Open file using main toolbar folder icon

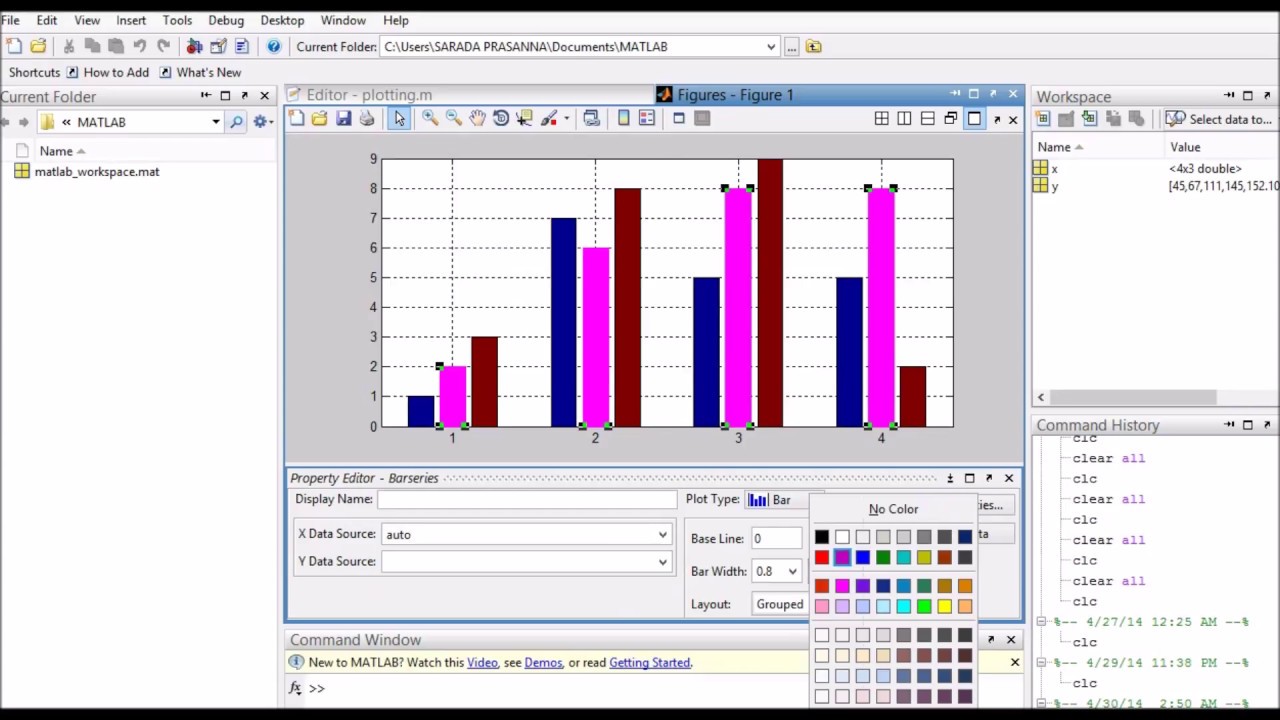coord(38,46)
